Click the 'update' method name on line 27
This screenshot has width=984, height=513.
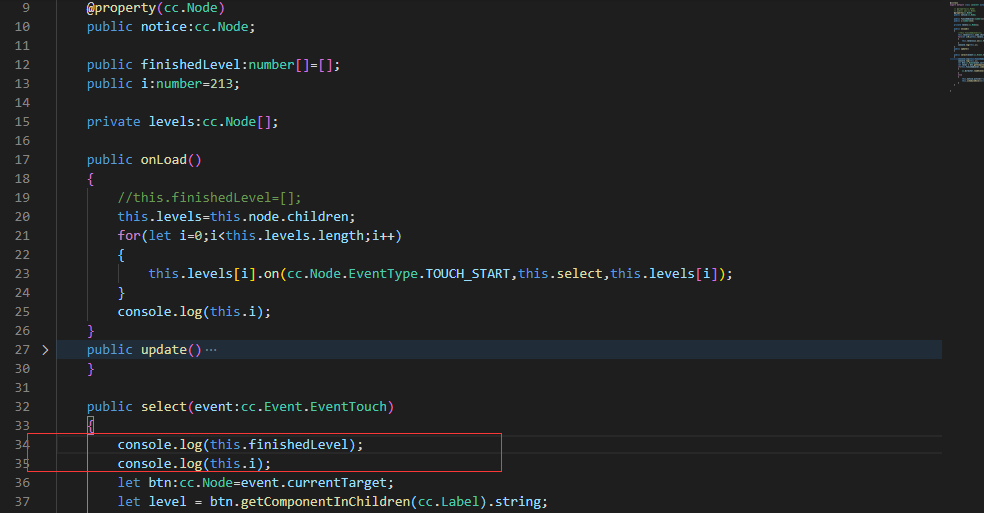(164, 350)
